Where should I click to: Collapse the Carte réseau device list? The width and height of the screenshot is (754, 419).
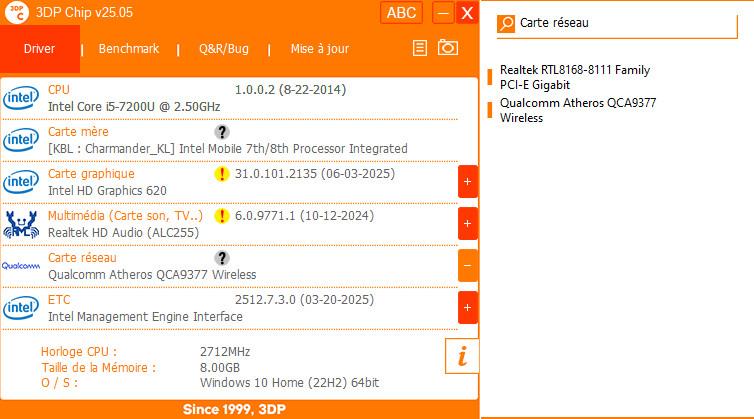(467, 266)
